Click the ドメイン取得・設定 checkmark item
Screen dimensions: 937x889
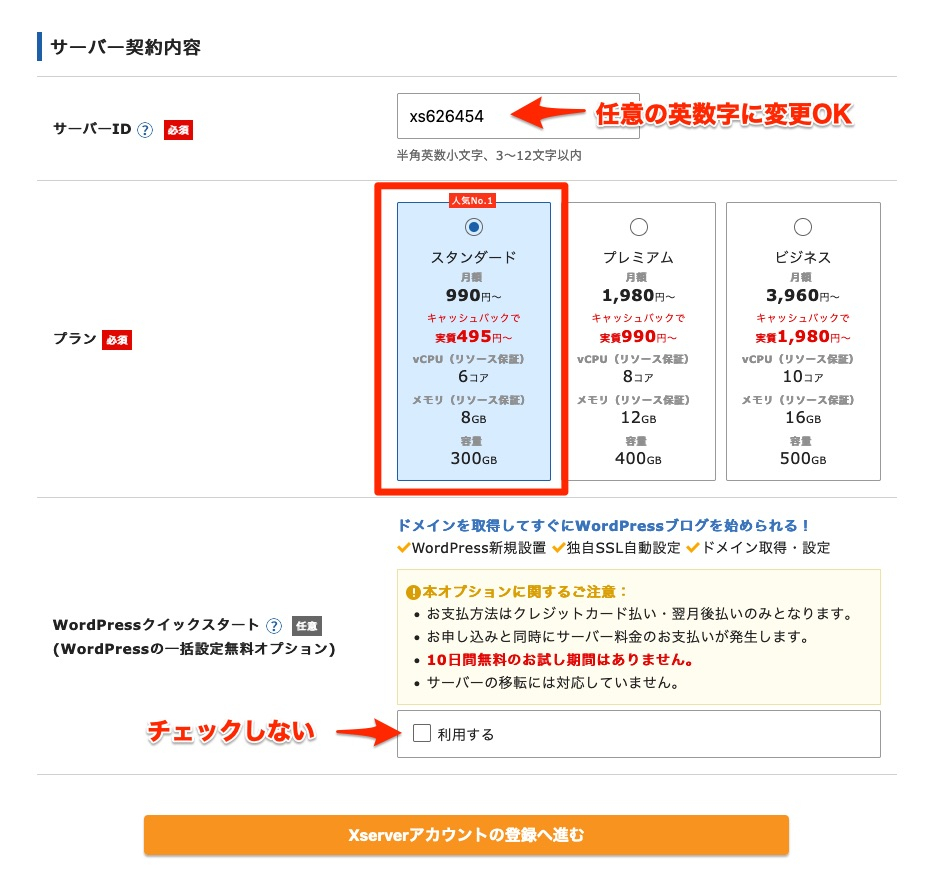pyautogui.click(x=758, y=548)
